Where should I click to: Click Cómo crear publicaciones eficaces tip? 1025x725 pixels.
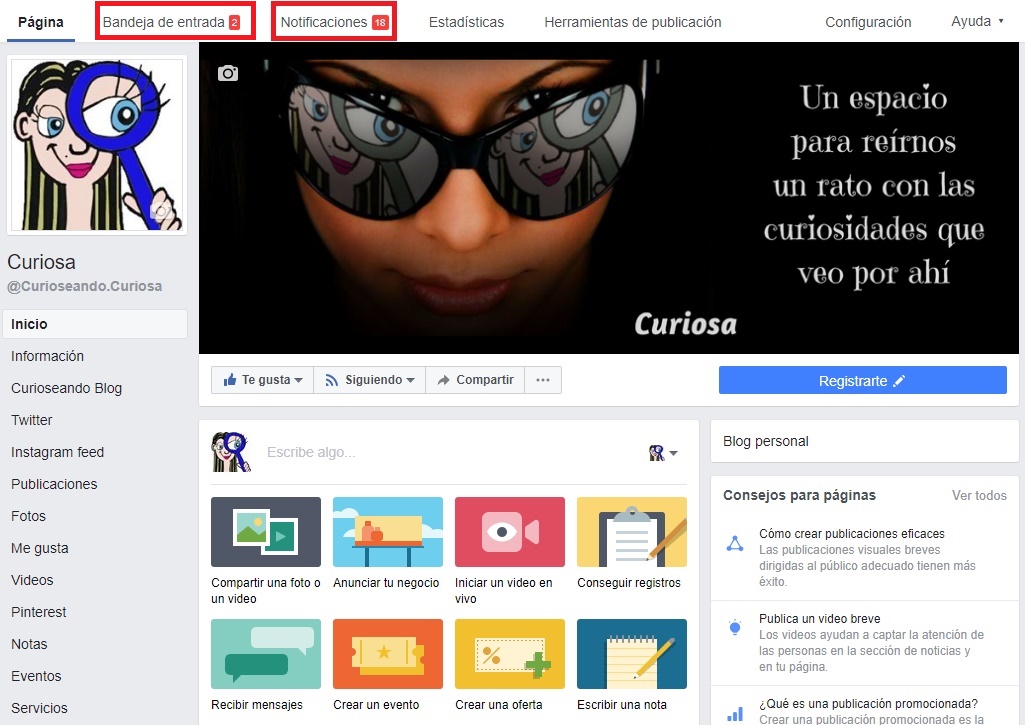(852, 533)
